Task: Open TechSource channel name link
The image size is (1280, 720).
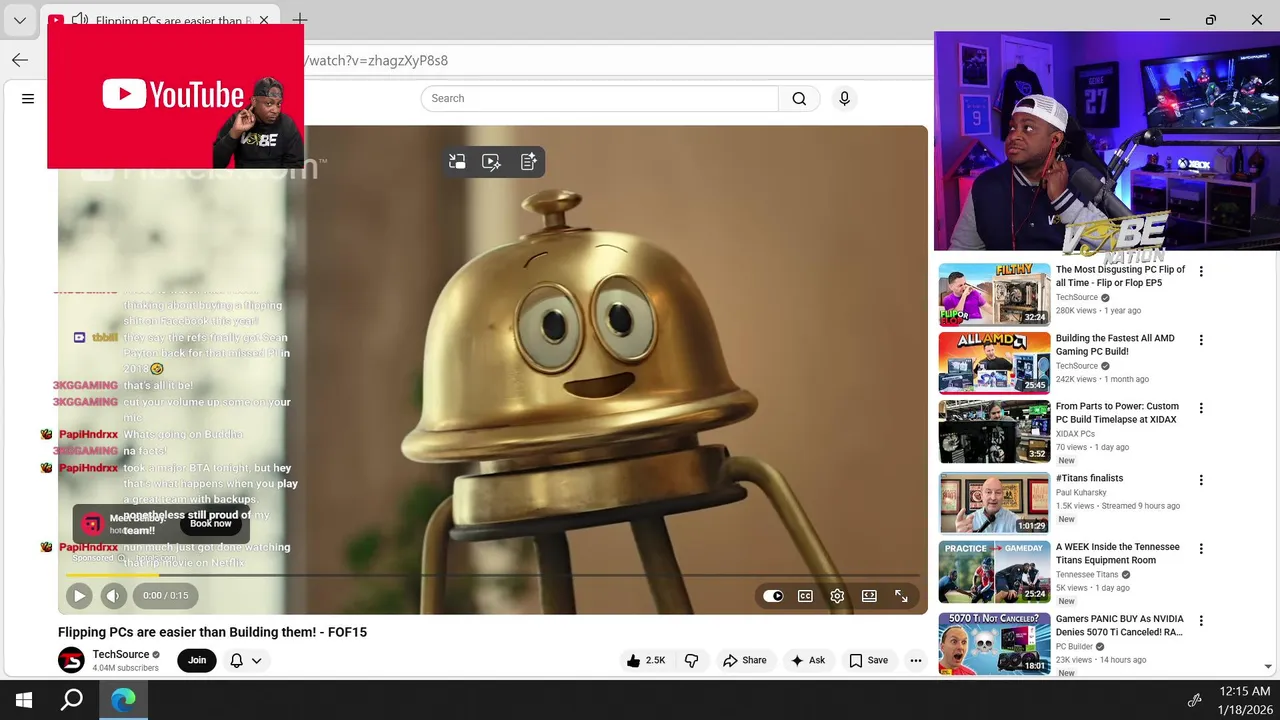Action: 121,654
